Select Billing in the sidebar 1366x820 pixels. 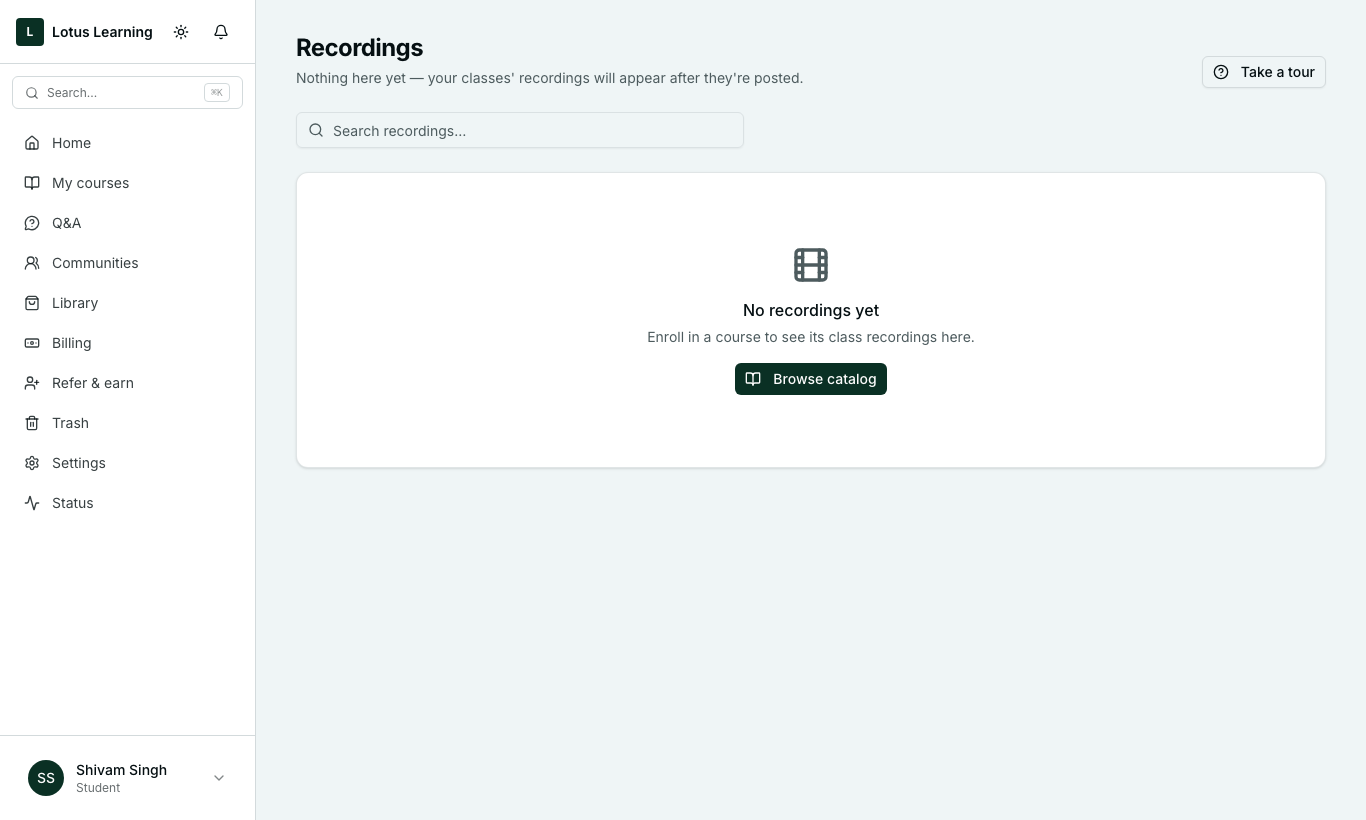coord(127,343)
